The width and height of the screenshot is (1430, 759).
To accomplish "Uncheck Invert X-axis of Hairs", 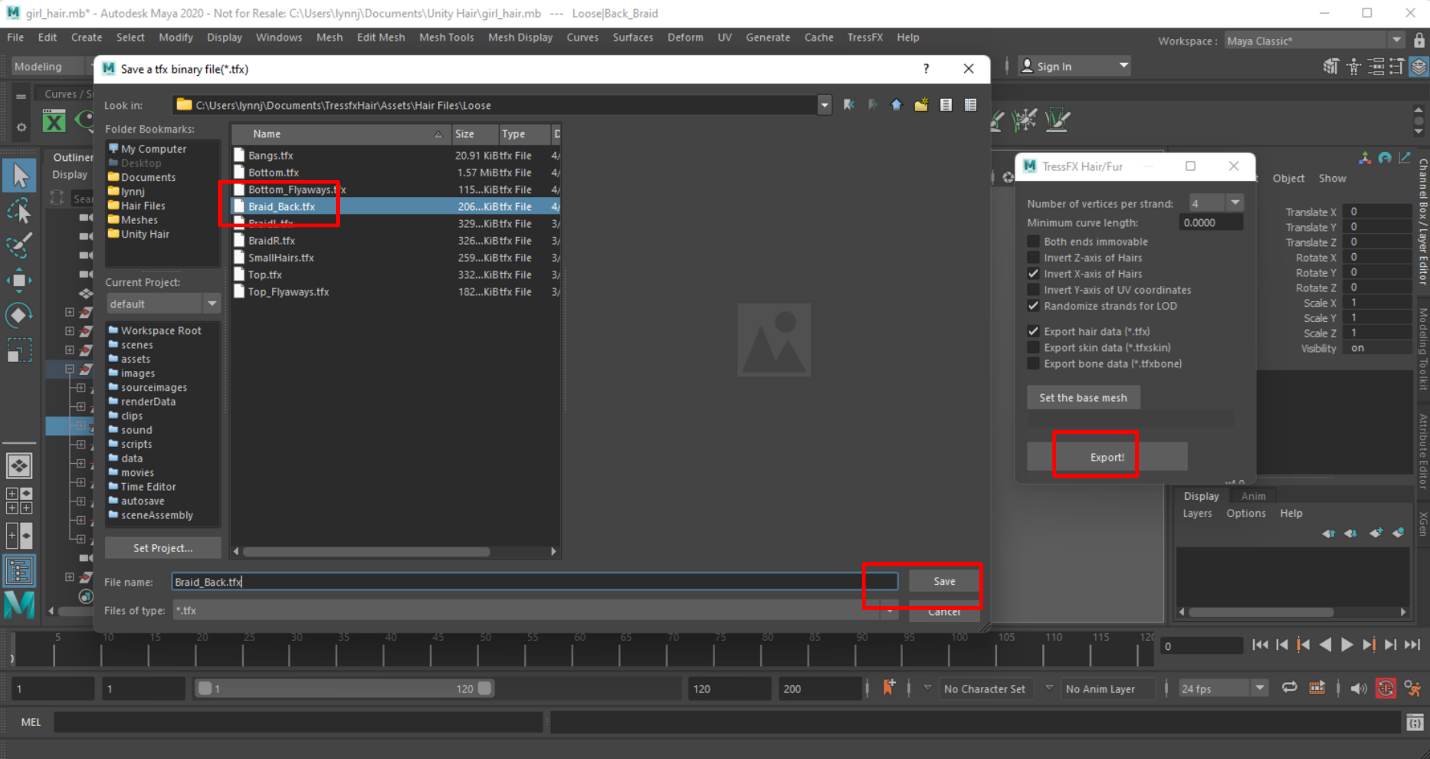I will (1033, 273).
